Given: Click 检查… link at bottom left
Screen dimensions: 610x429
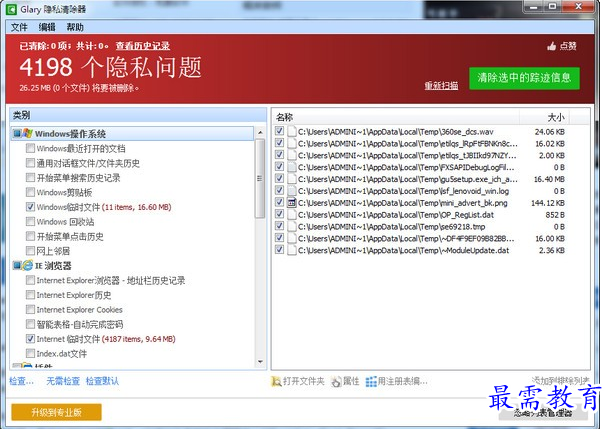Looking at the screenshot, I should (x=21, y=381).
